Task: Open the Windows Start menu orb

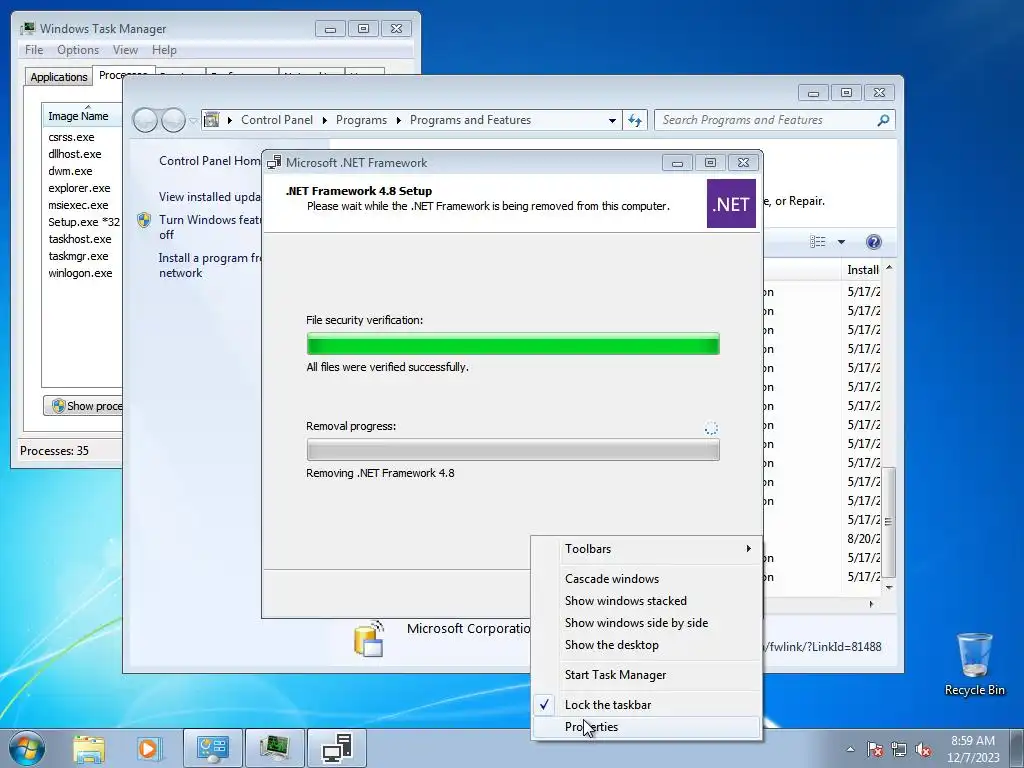Action: [x=27, y=748]
